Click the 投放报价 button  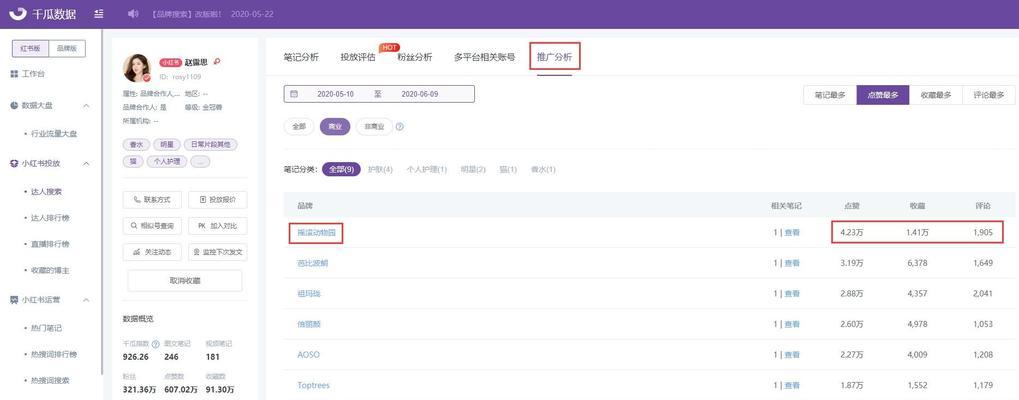[x=218, y=200]
